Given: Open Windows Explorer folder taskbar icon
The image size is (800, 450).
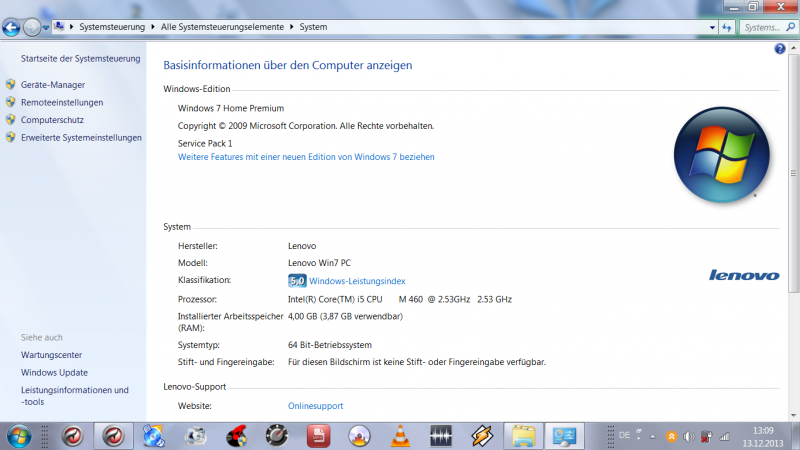Looking at the screenshot, I should pos(523,437).
